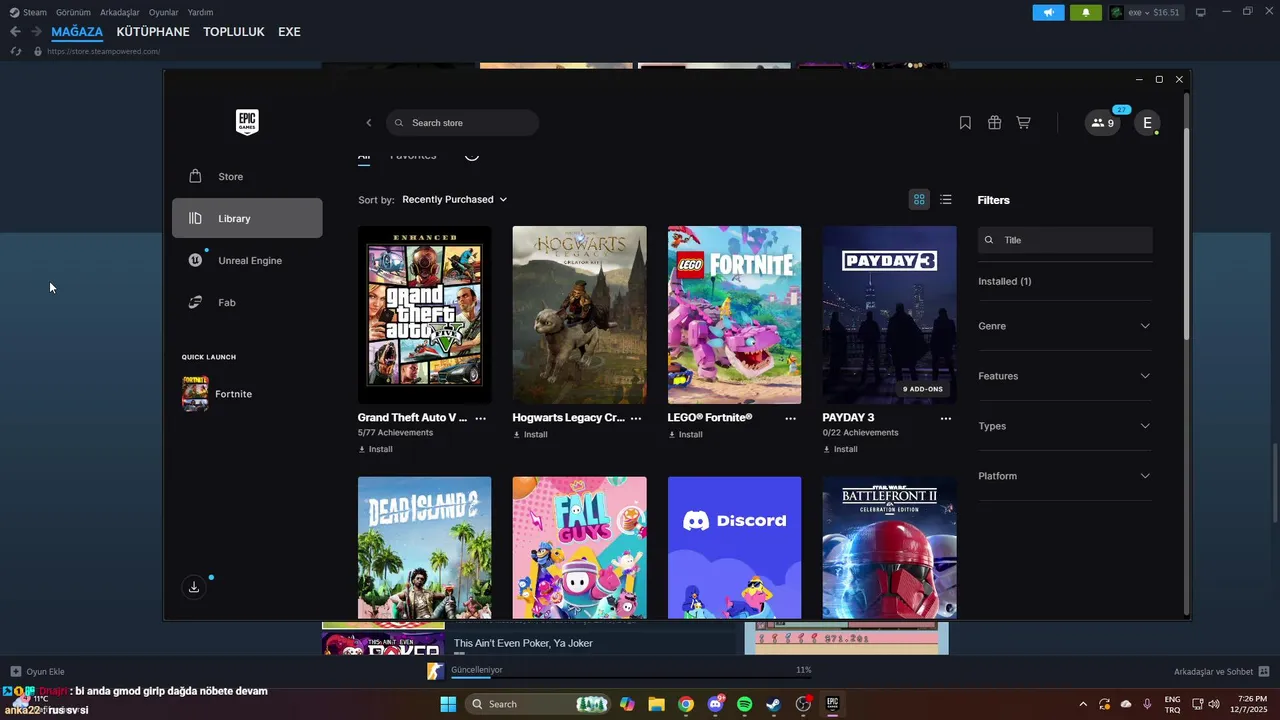
Task: Open Steam's KÜTÜPHANE tab
Action: 153,32
